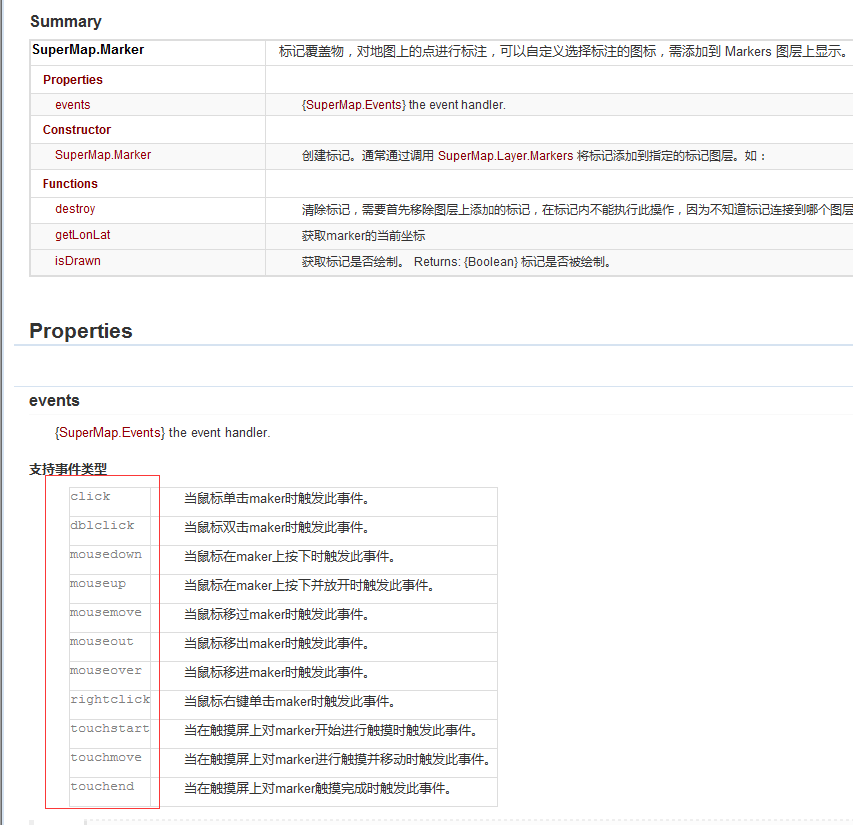The height and width of the screenshot is (825, 853).
Task: Follow SuperMap.Events link under events heading
Action: tap(109, 433)
